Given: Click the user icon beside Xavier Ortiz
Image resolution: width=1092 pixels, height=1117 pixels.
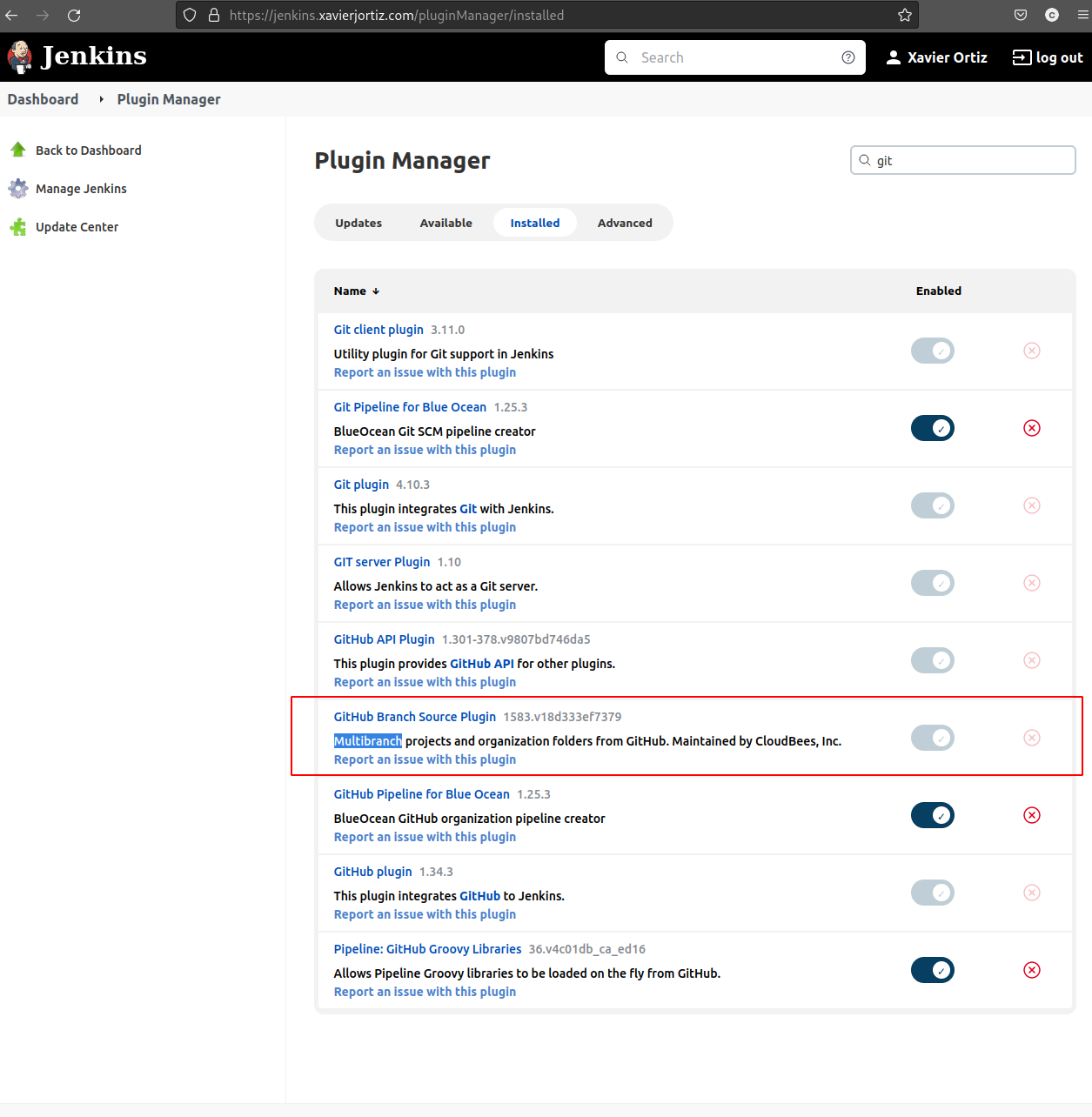Looking at the screenshot, I should point(893,57).
